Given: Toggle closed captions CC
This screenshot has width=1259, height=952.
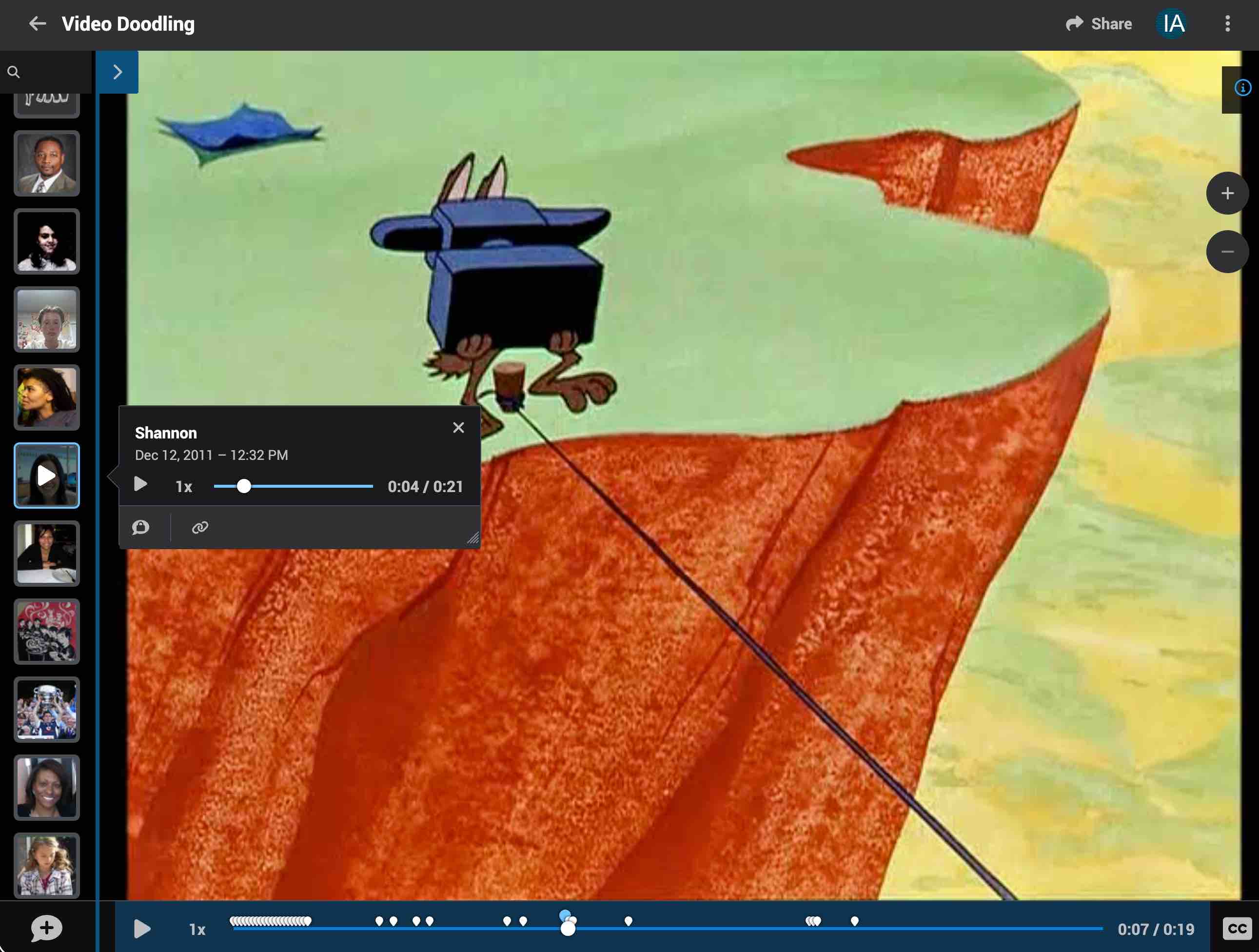Looking at the screenshot, I should click(1236, 929).
